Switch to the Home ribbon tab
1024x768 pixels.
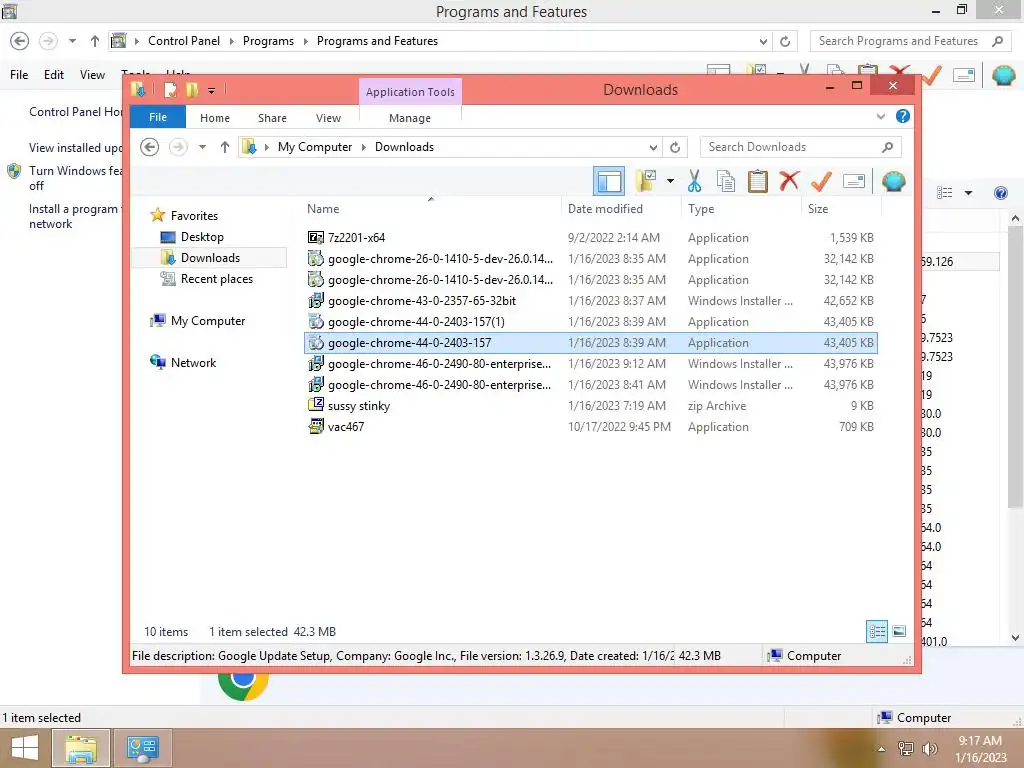click(x=215, y=118)
